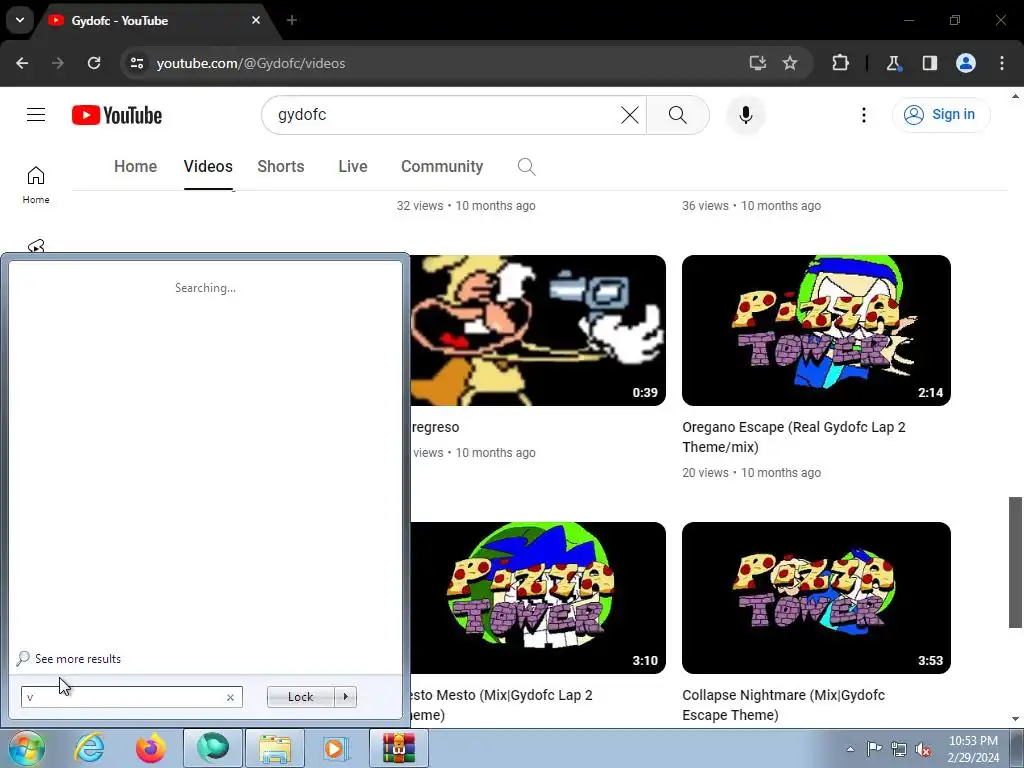The width and height of the screenshot is (1024, 768).
Task: Clear Start menu search box X
Action: 231,697
